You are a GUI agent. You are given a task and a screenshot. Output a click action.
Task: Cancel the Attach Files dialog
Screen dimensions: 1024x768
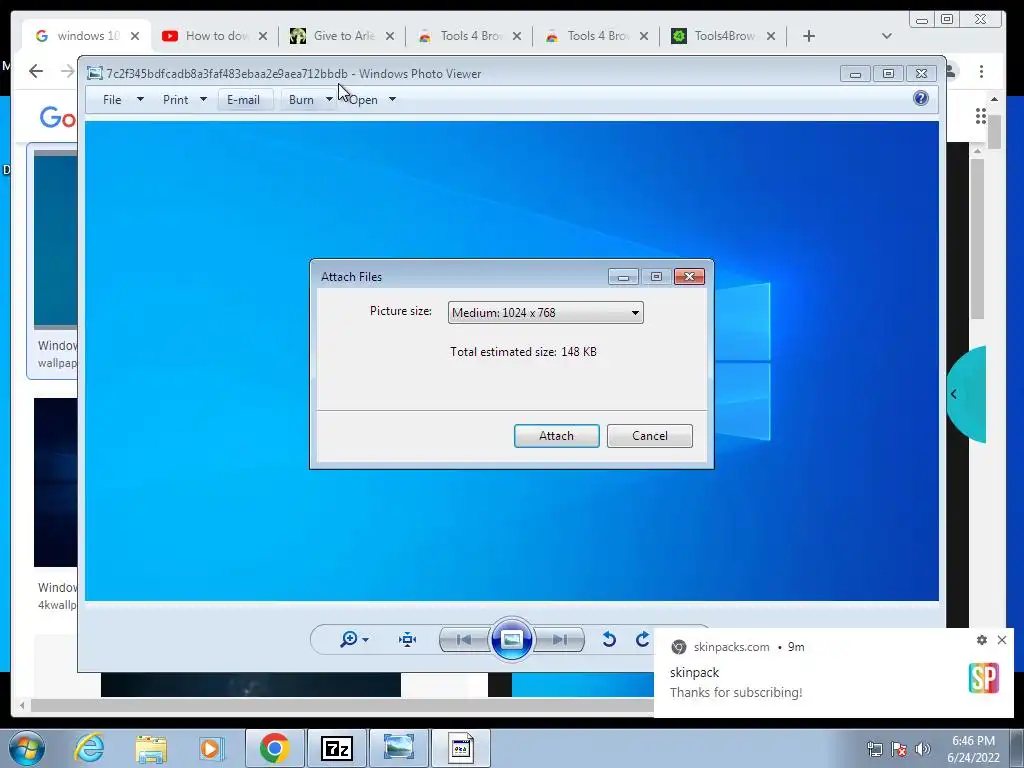tap(649, 436)
